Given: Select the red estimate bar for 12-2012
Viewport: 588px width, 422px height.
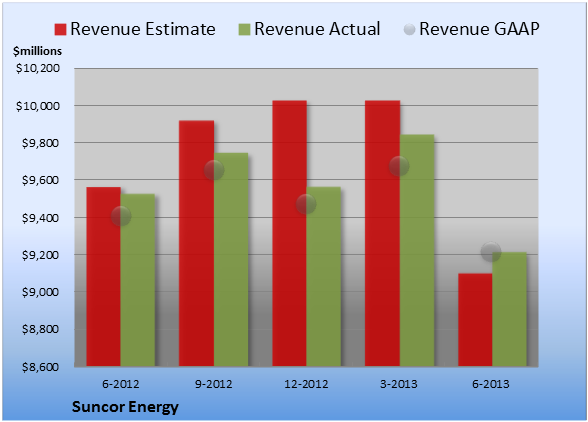Looking at the screenshot, I should [290, 233].
